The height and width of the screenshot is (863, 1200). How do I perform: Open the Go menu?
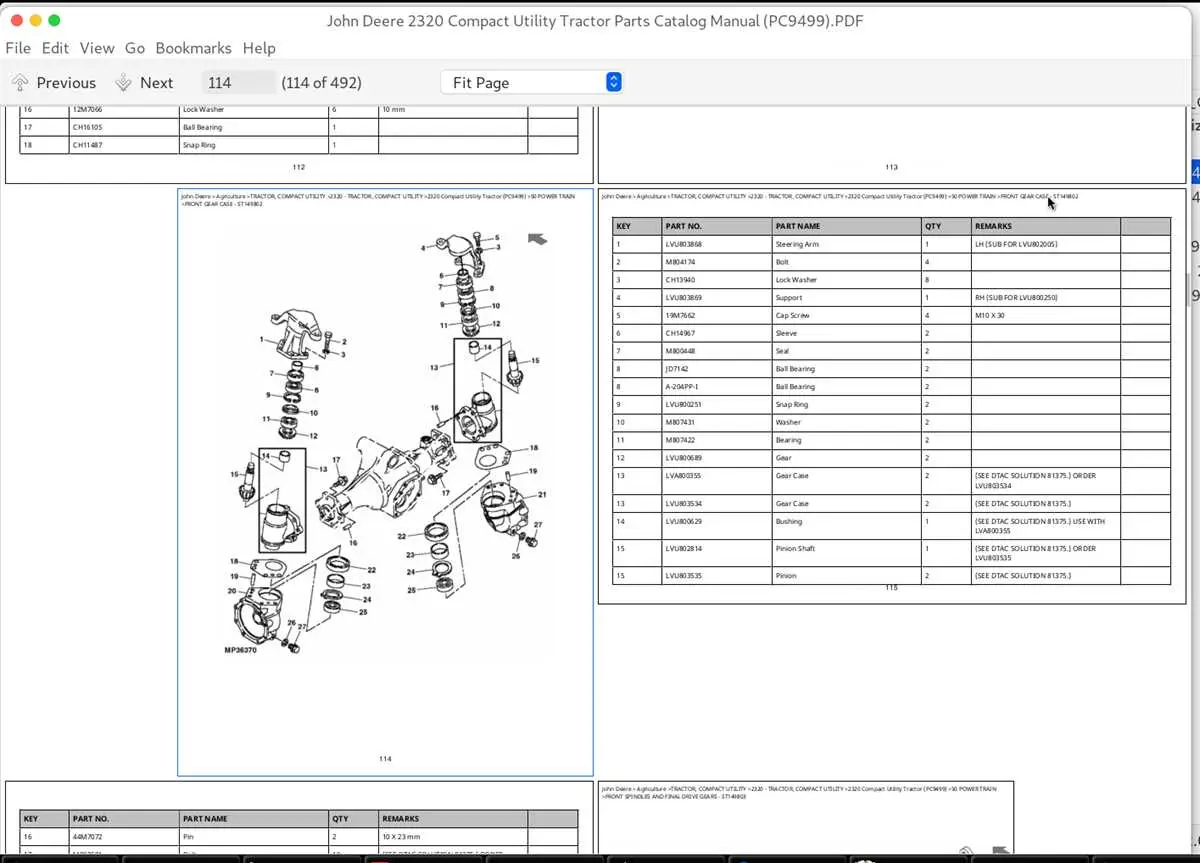tap(135, 48)
